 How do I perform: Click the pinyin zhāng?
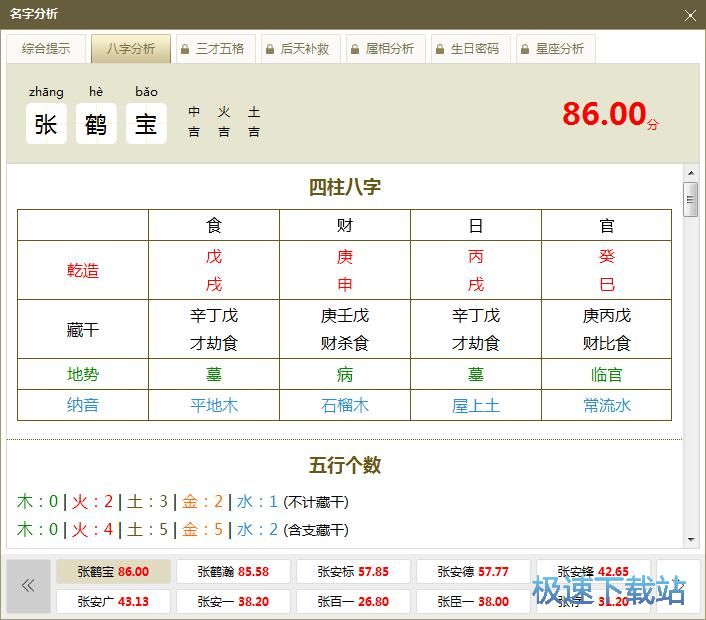tap(46, 92)
